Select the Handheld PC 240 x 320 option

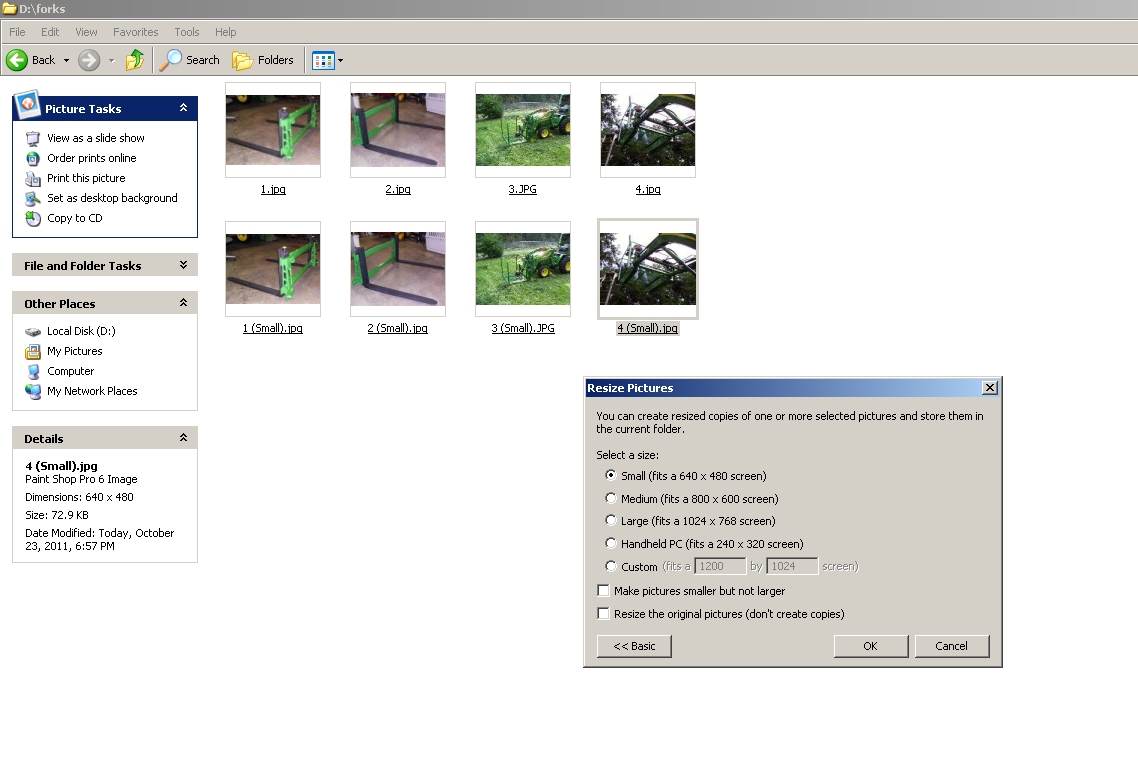611,544
